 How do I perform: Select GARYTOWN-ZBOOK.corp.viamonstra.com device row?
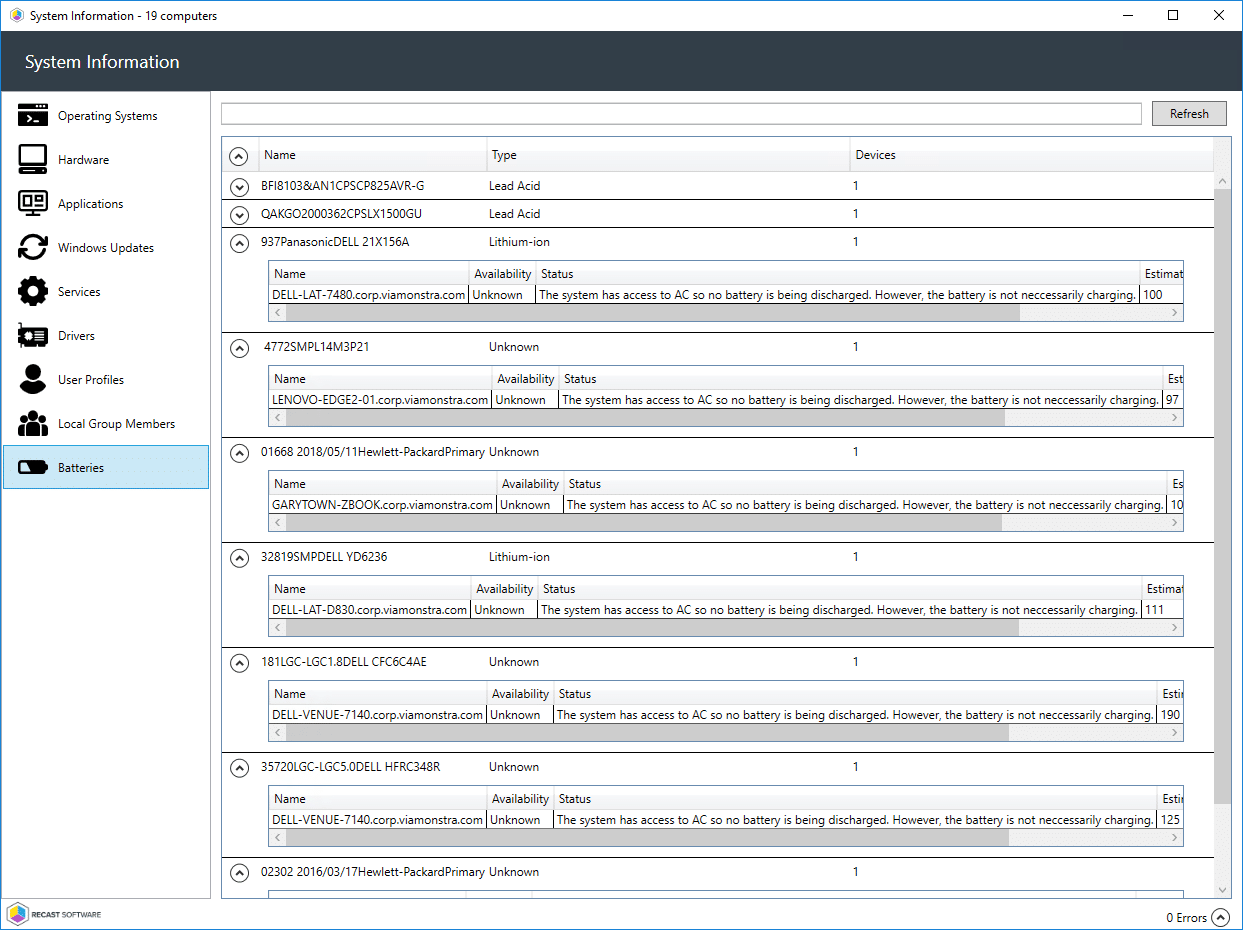tap(725, 505)
